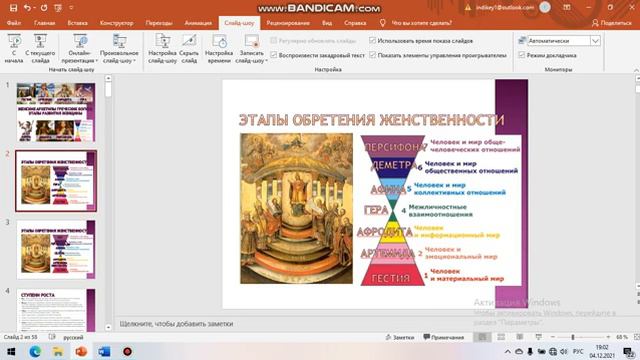
Task: Switch to the 'Анимация' tab
Action: click(x=198, y=23)
